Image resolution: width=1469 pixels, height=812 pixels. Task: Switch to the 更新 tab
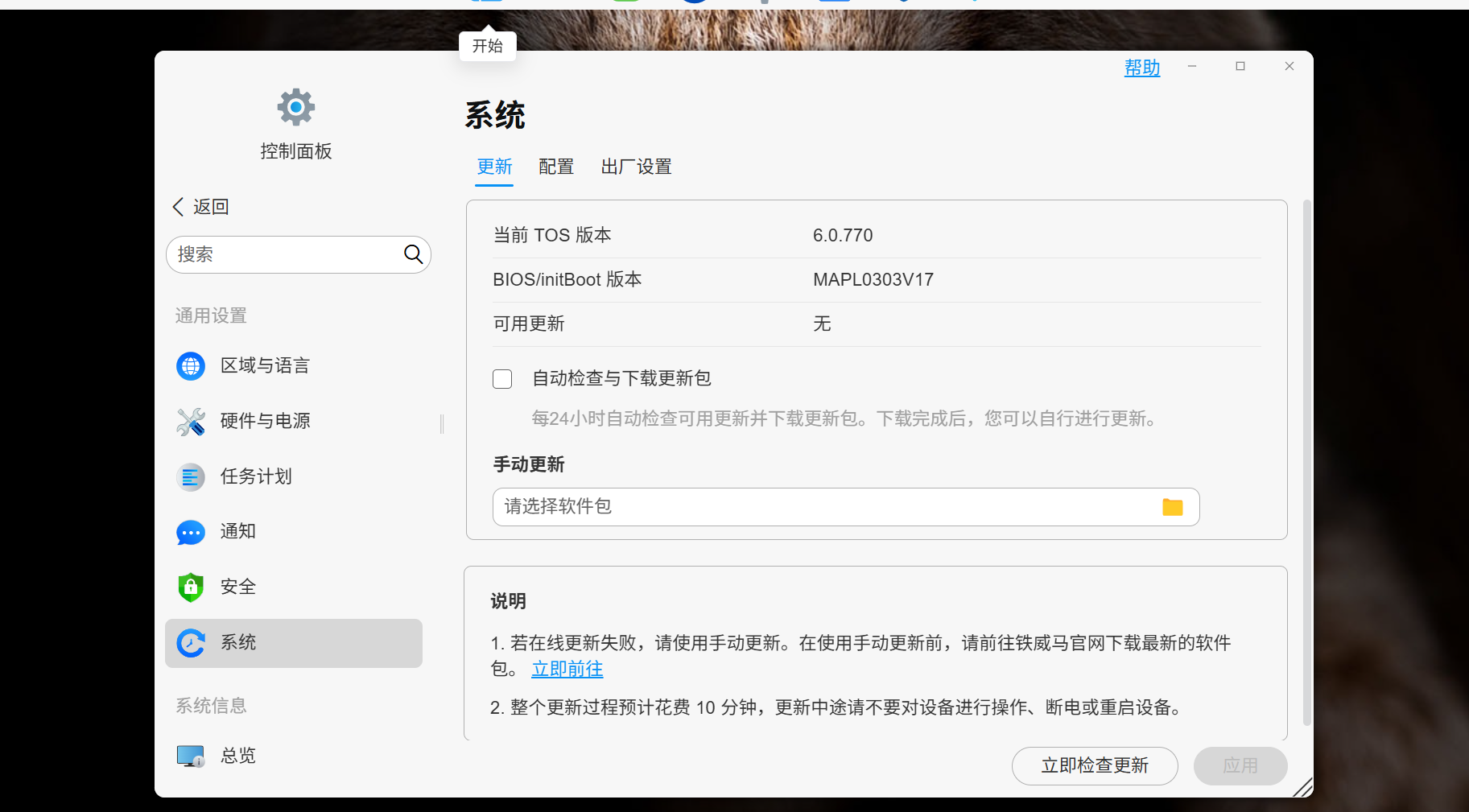coord(494,167)
